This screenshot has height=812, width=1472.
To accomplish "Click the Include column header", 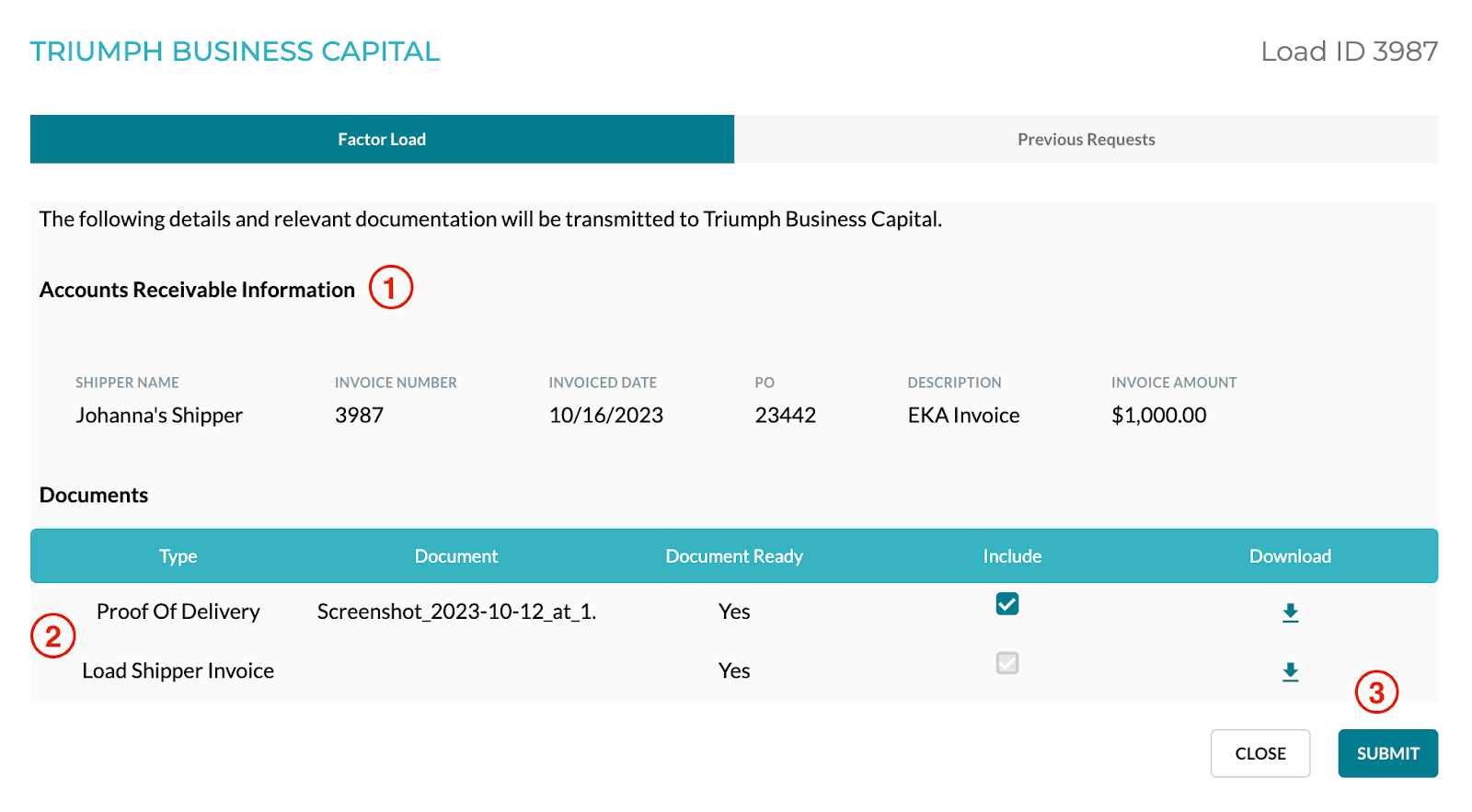I will pos(1012,556).
